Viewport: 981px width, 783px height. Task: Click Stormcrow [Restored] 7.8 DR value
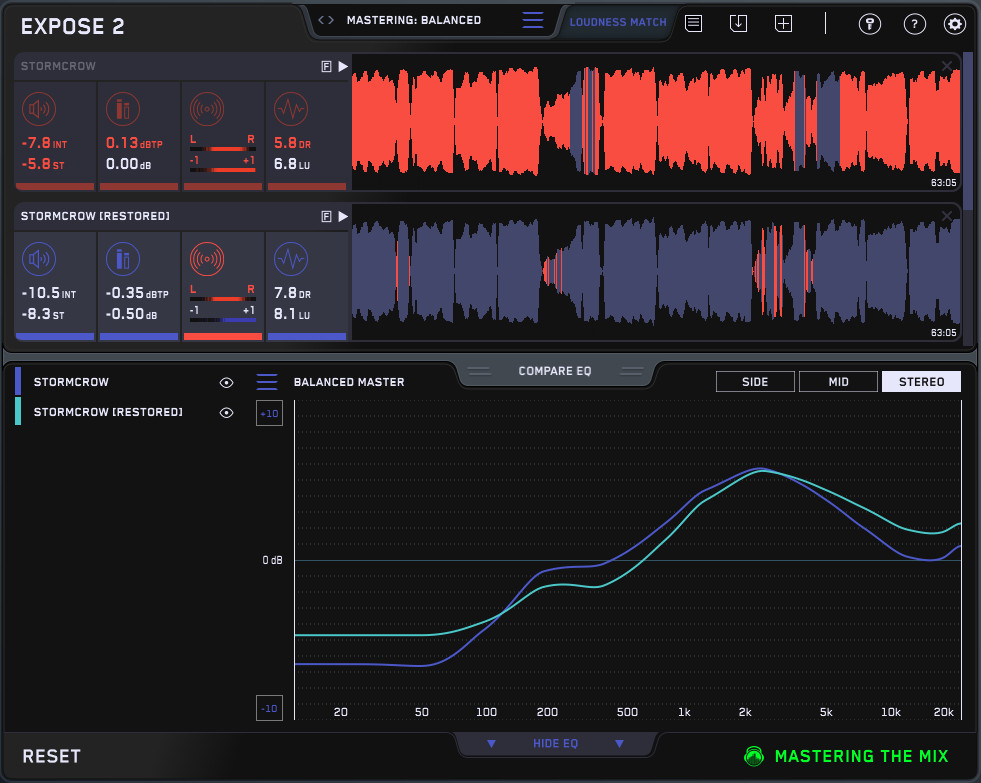292,293
